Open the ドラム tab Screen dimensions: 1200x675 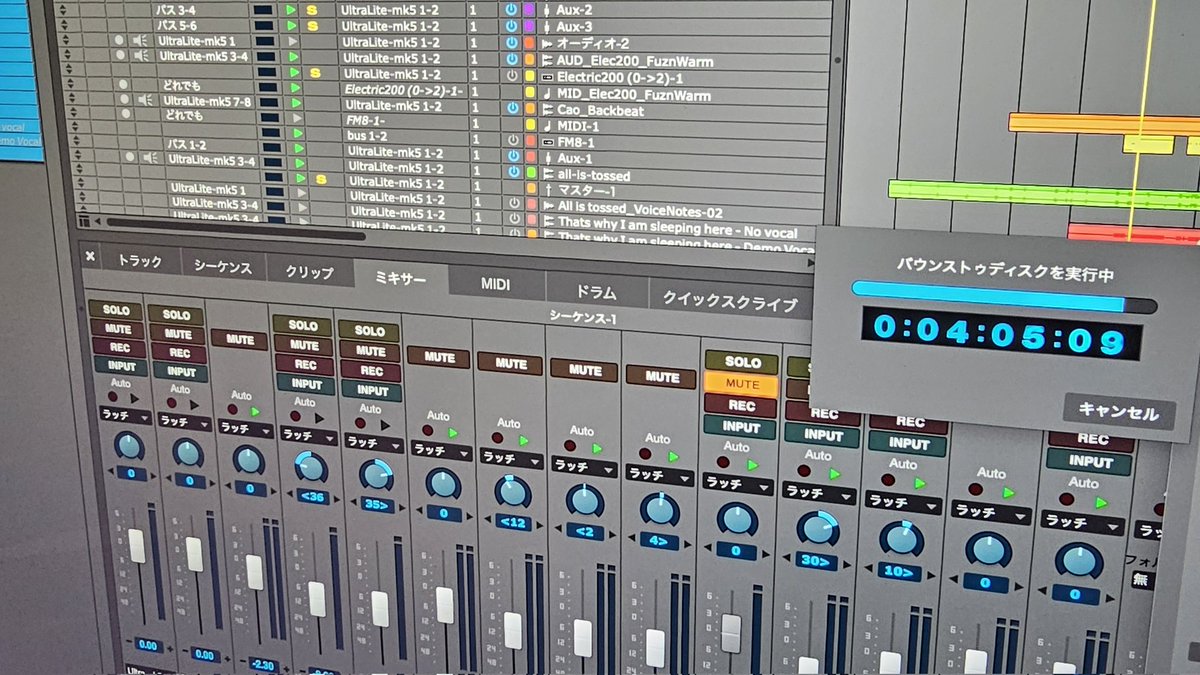(x=596, y=291)
